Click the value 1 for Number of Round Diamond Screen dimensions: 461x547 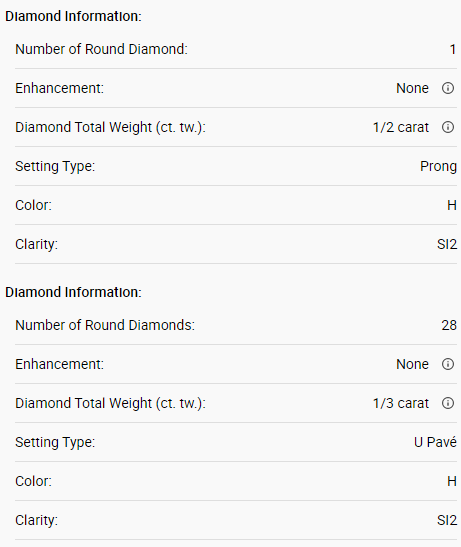point(453,49)
